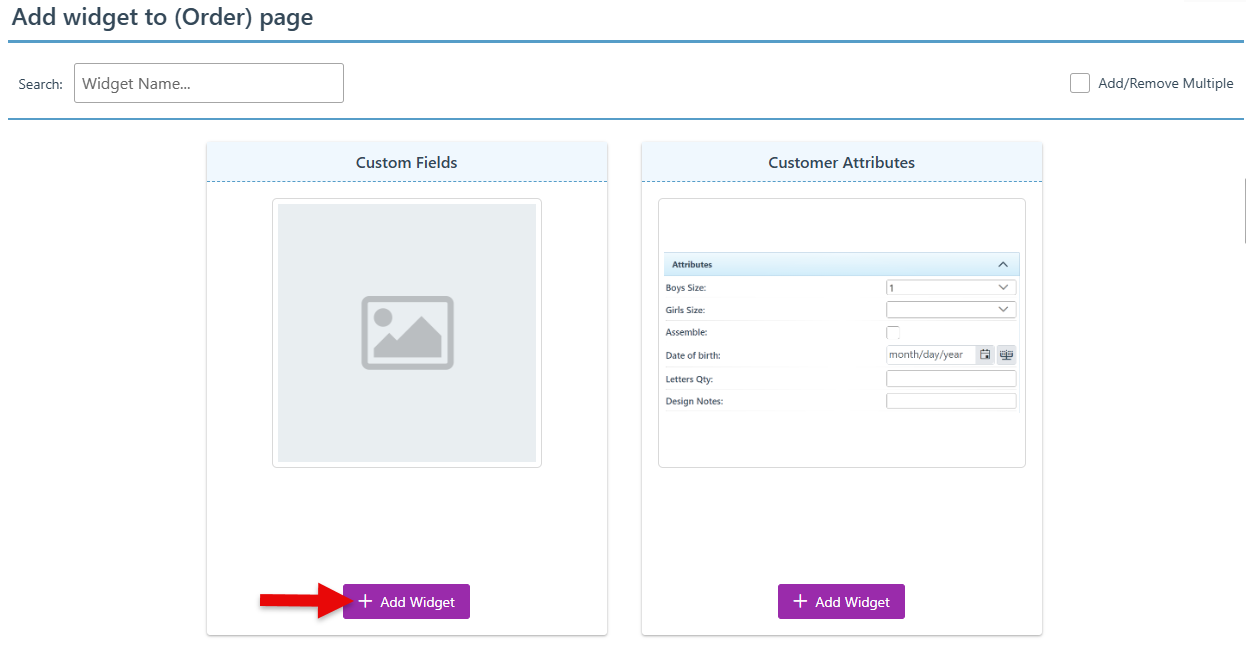The image size is (1246, 647).
Task: Click the 'Attributes' panel title text
Action: pos(692,265)
